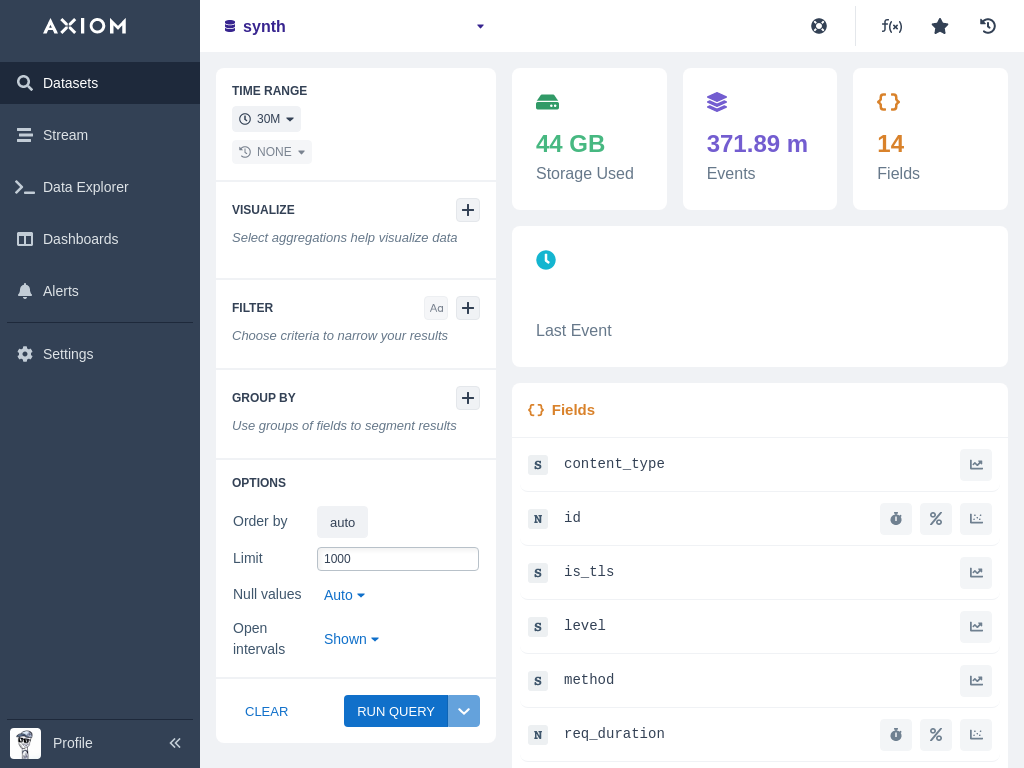Go to Data Explorer in sidebar
The width and height of the screenshot is (1024, 768).
pos(86,187)
